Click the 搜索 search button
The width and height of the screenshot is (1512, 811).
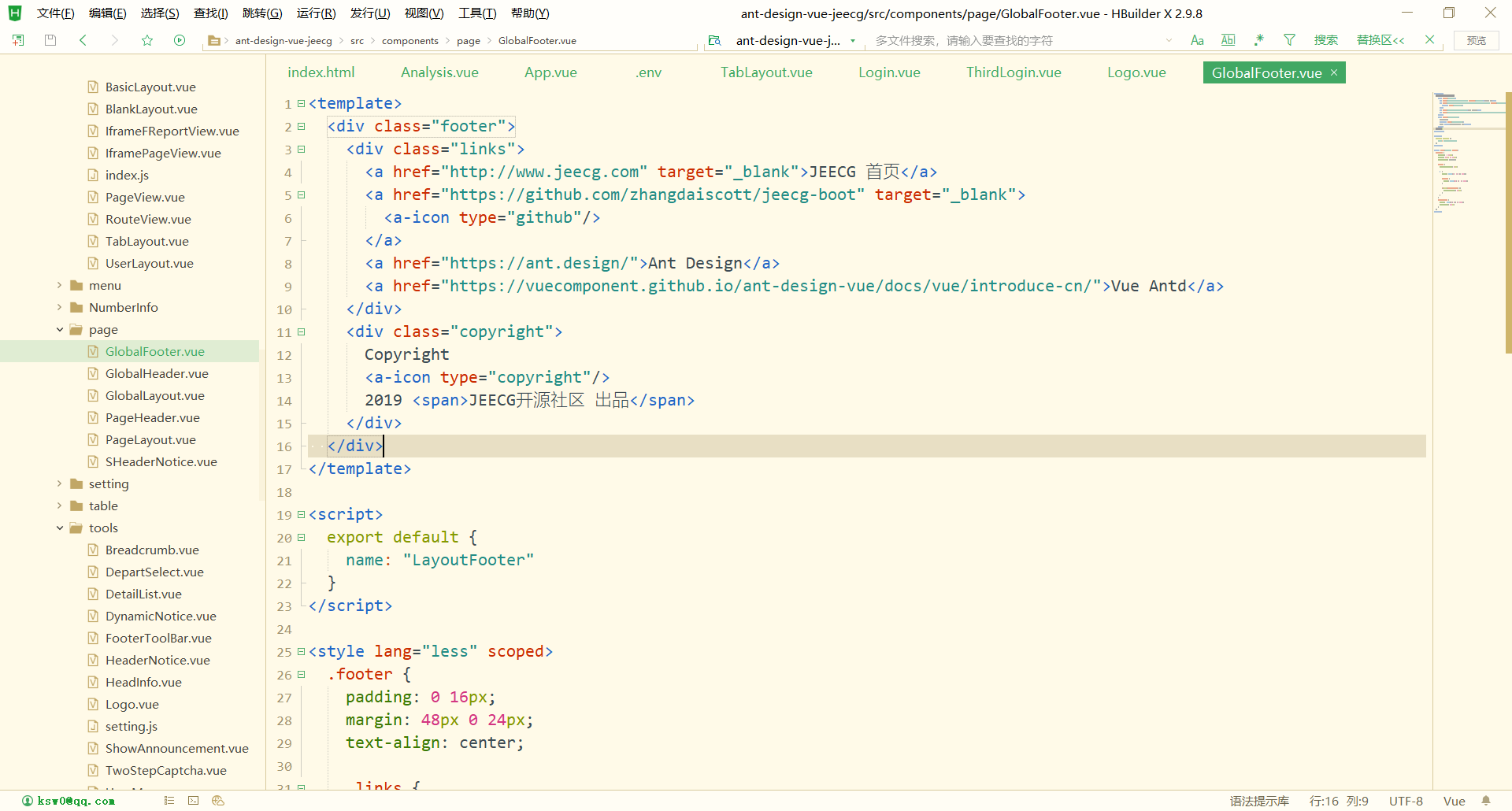pyautogui.click(x=1326, y=40)
